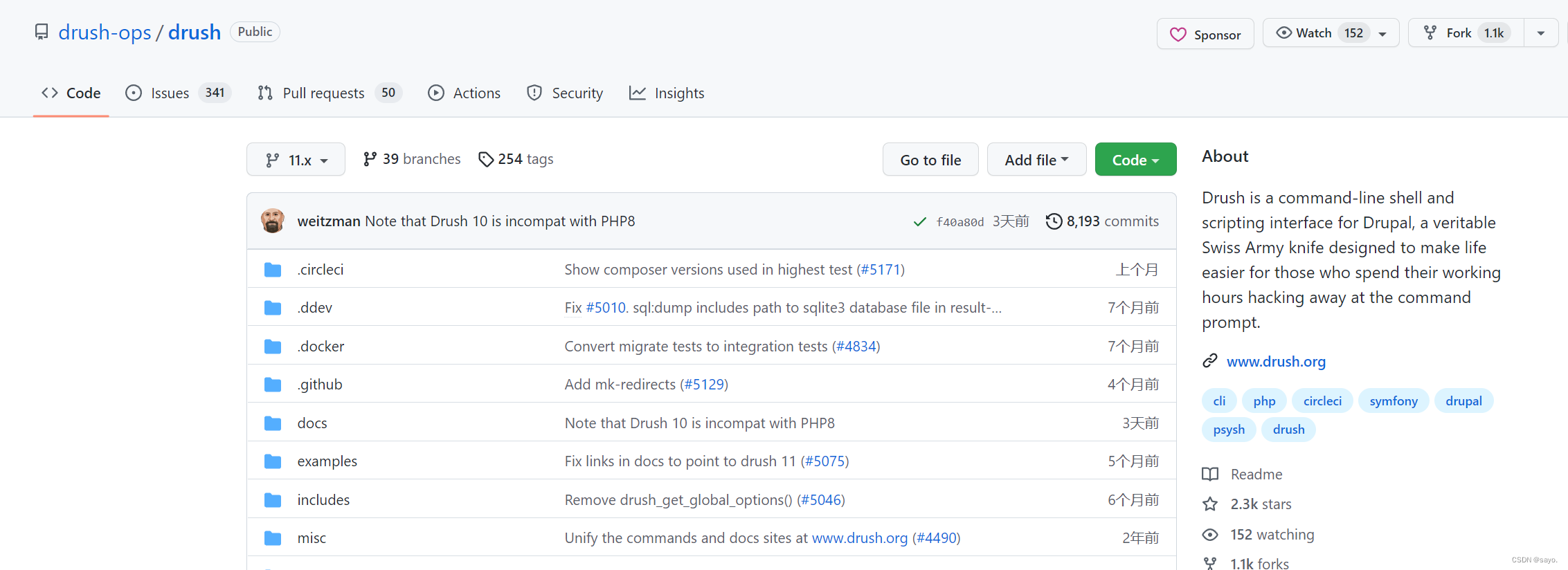
Task: Click weitzman's avatar image
Action: (273, 221)
